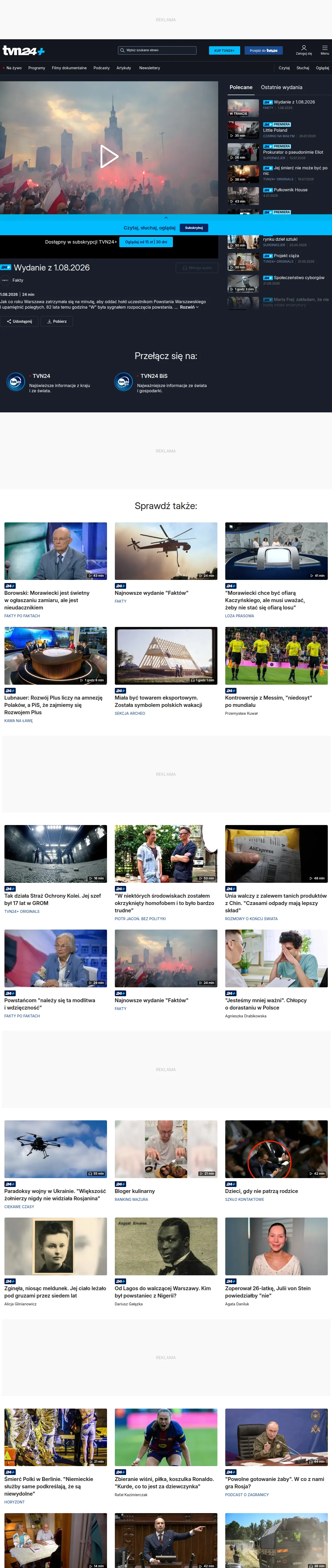
Task: Open 'PIOTR JACOŃ. BEZ POLITYKI' category link
Action: [x=140, y=919]
